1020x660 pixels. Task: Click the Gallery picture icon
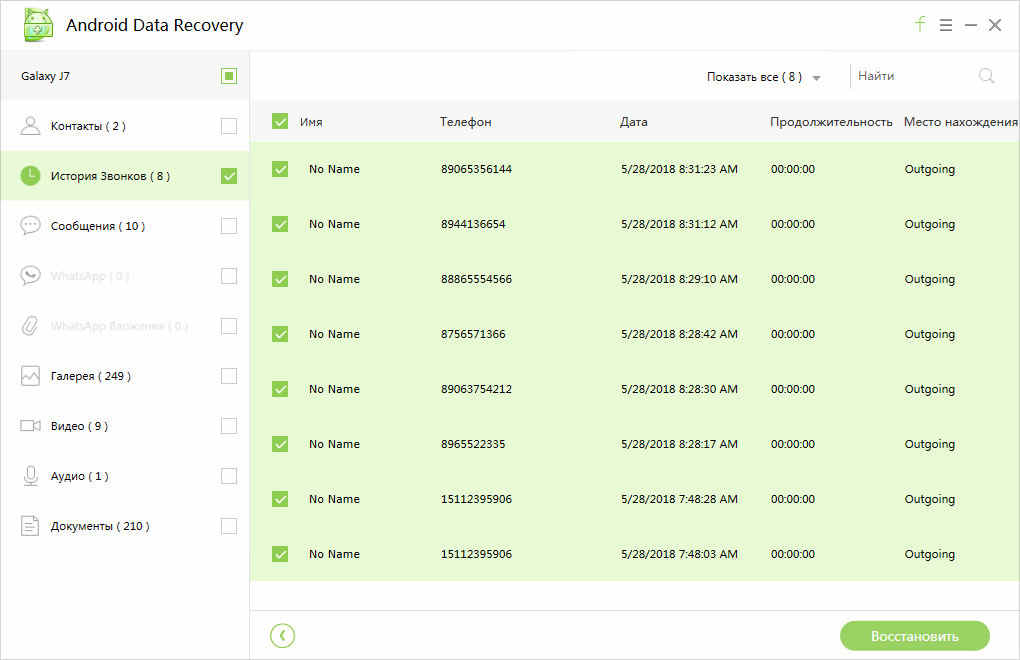tap(30, 376)
